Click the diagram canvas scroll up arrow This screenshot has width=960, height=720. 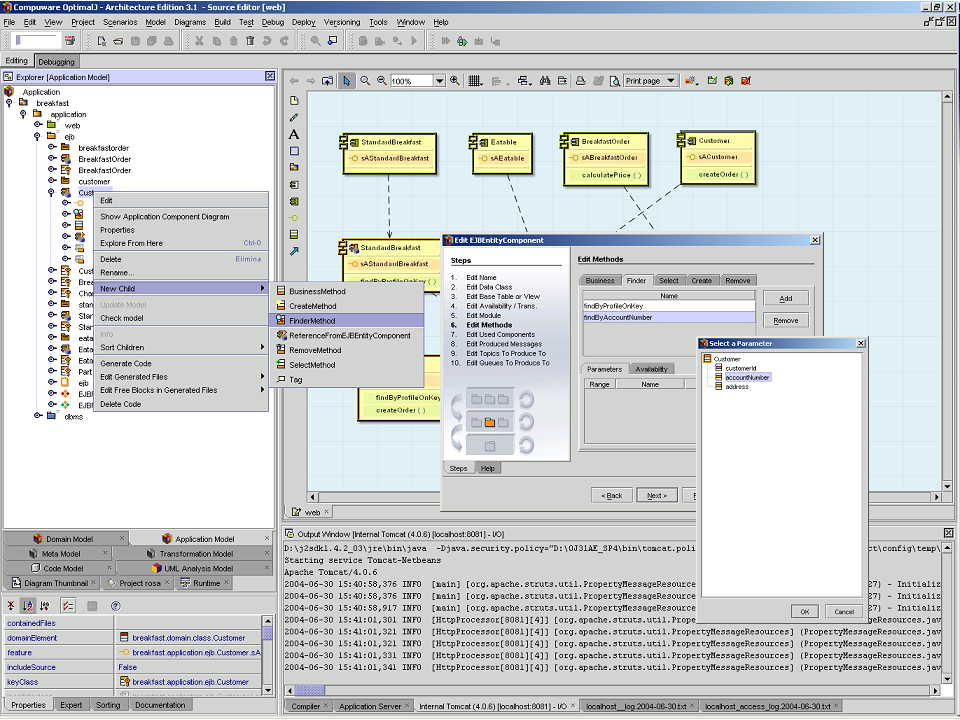click(x=947, y=97)
